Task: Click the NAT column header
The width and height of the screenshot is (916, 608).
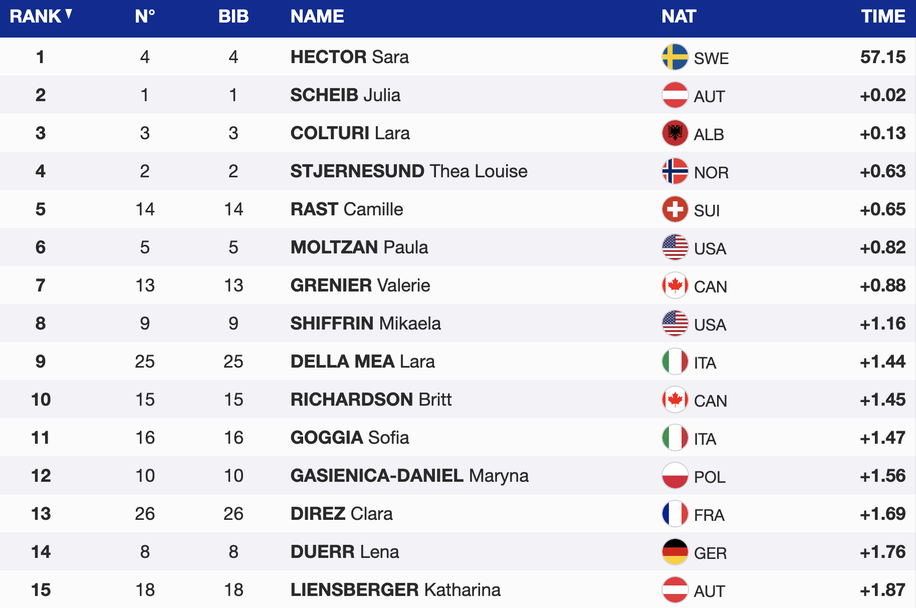Action: [x=678, y=17]
